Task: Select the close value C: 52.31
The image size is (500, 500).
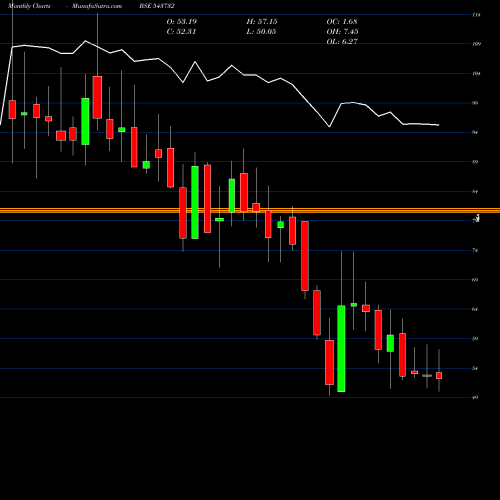Action: point(181,32)
